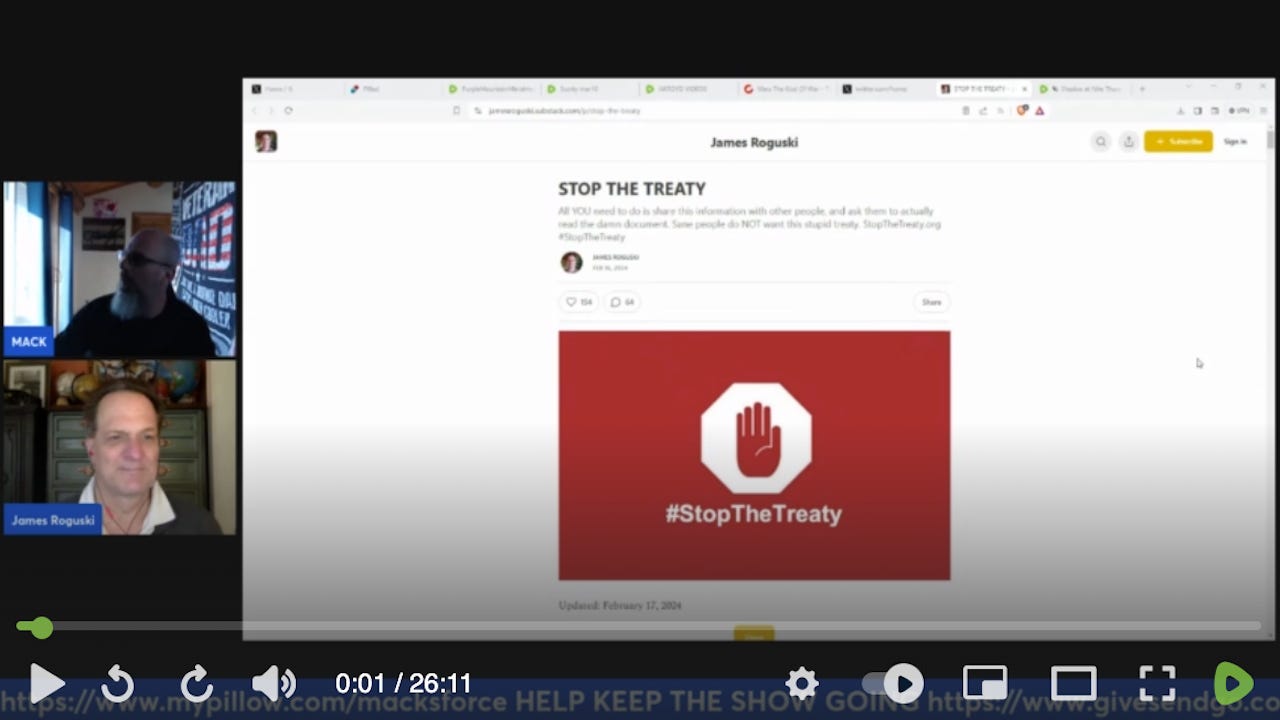Switch to theater mode
This screenshot has height=720, width=1280.
[x=1073, y=684]
